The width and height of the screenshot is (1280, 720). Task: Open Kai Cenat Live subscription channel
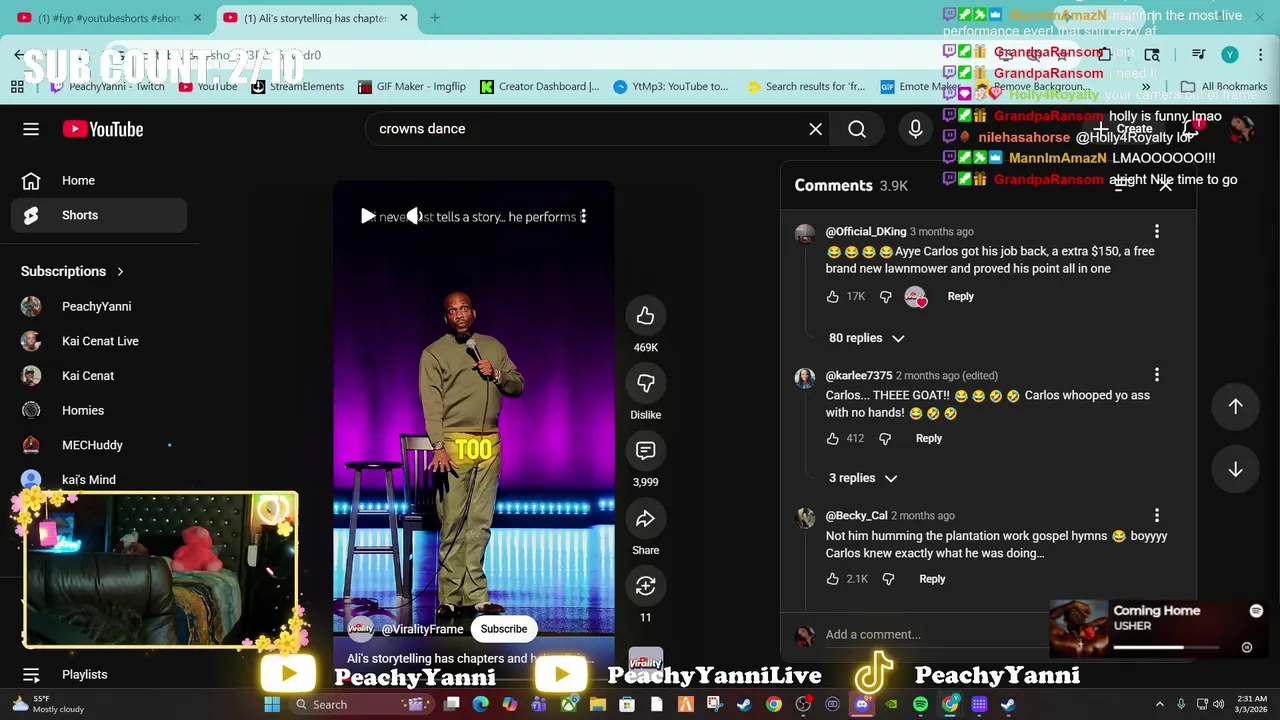click(99, 341)
